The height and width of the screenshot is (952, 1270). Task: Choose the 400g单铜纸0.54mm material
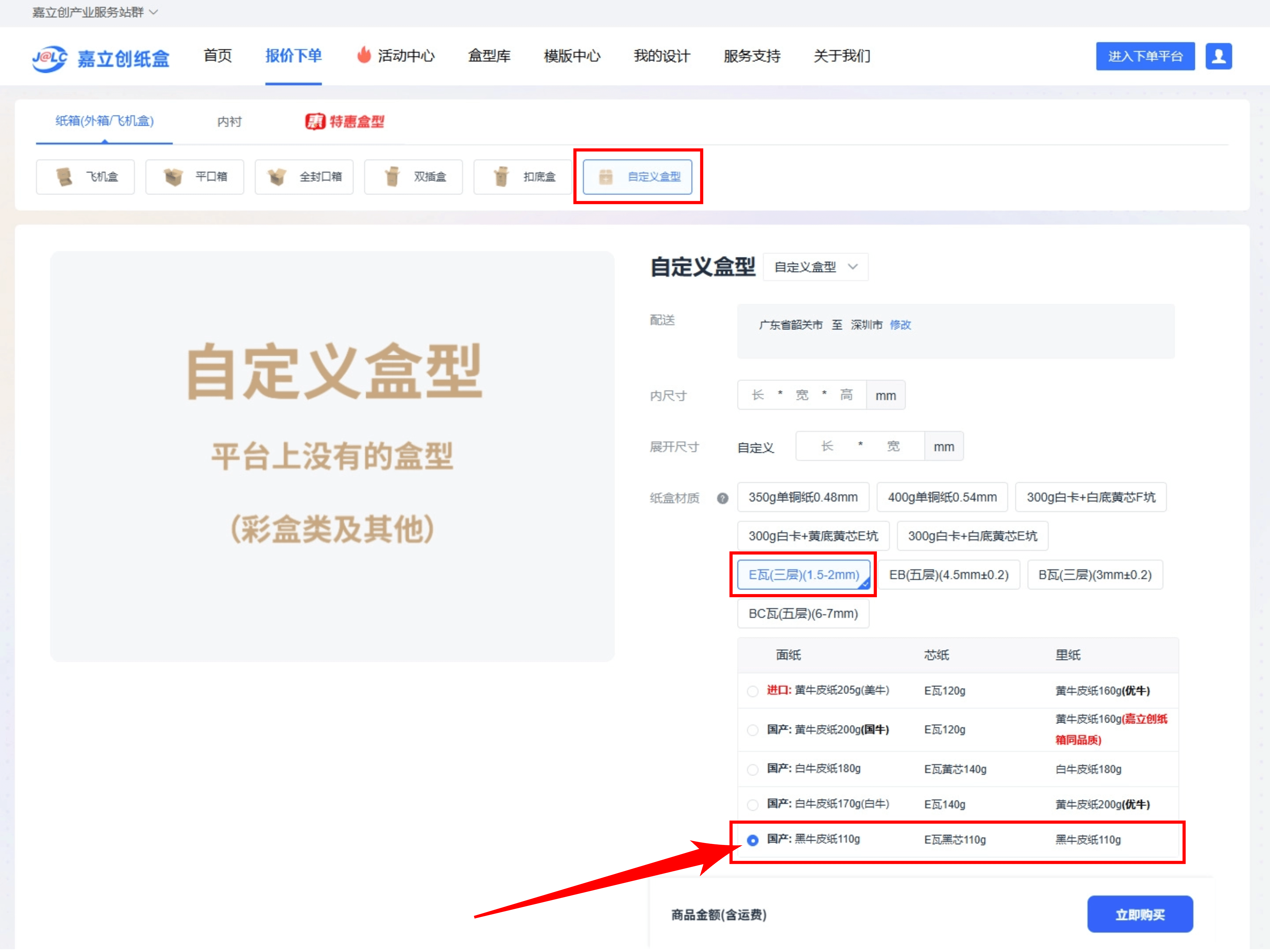[942, 497]
